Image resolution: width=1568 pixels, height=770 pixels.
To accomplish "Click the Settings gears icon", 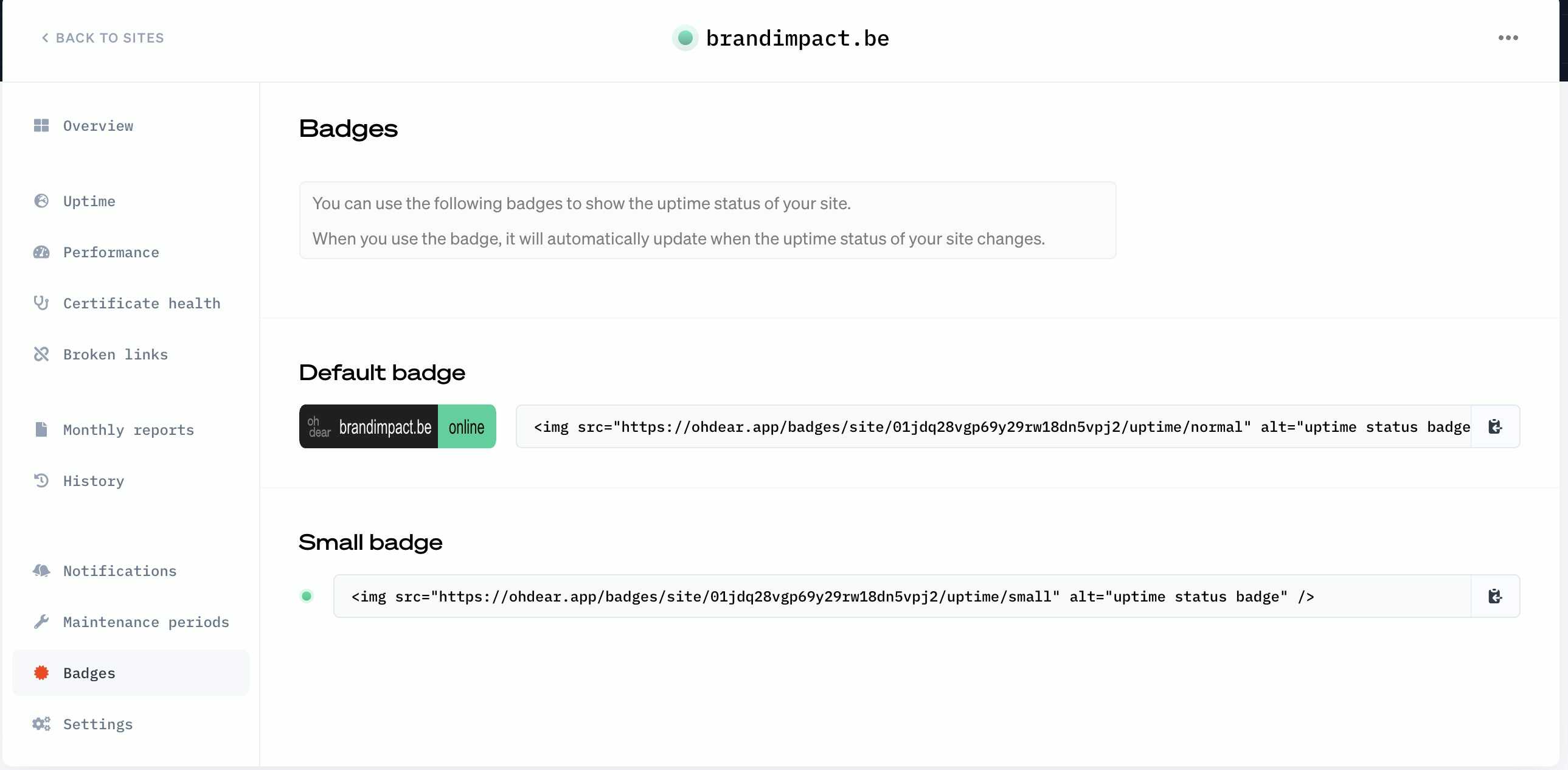I will 41,724.
